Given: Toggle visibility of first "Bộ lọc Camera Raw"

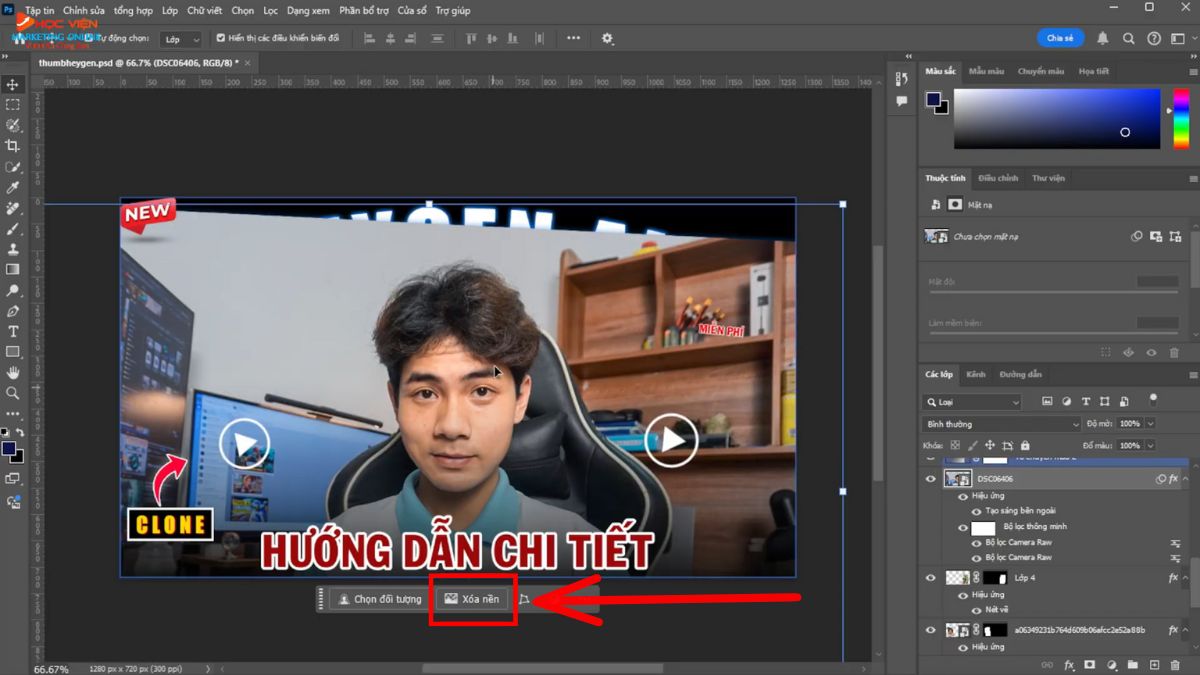Looking at the screenshot, I should 977,542.
